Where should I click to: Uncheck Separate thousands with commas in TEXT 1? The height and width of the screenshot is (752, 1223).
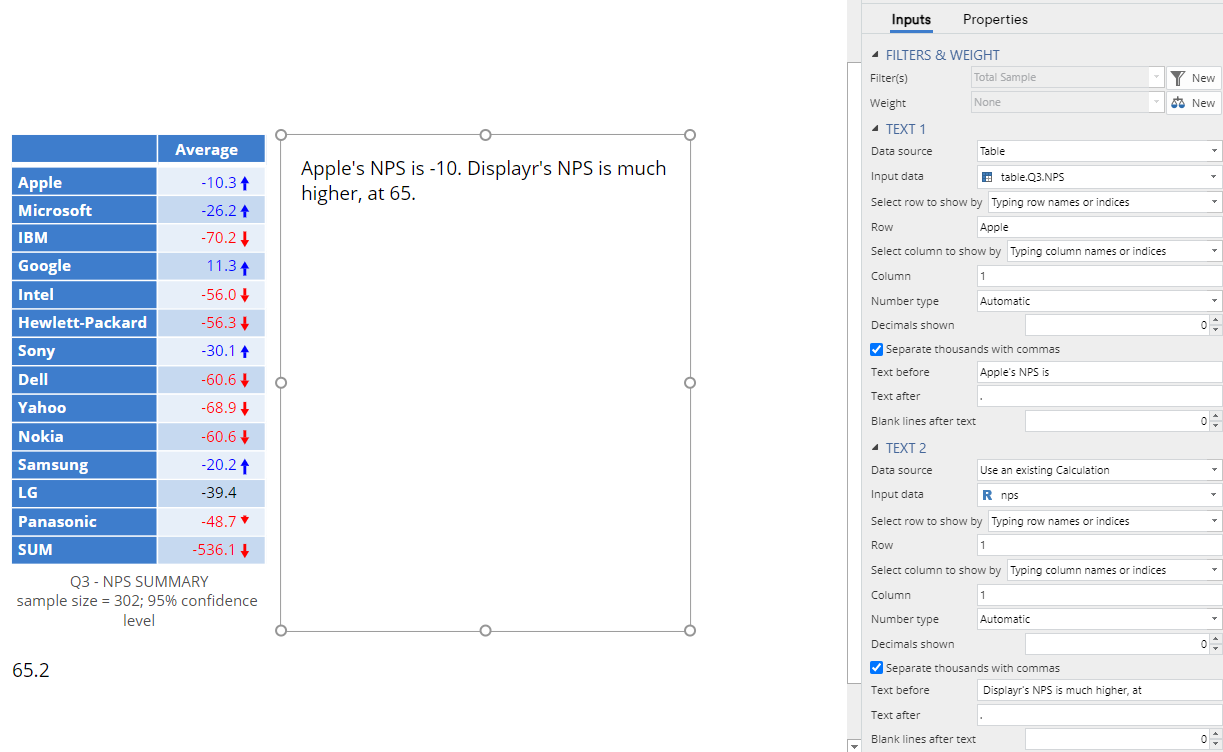[x=876, y=349]
